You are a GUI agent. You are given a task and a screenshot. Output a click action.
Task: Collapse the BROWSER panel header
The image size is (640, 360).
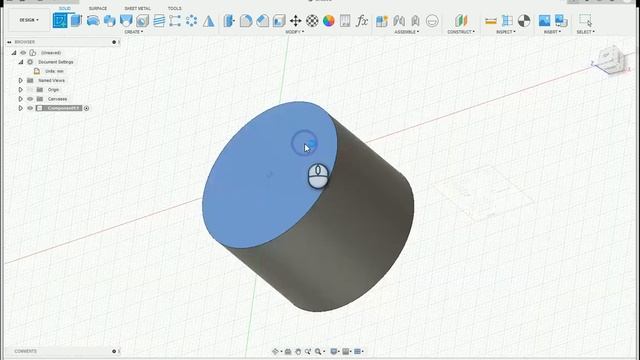[x=9, y=42]
